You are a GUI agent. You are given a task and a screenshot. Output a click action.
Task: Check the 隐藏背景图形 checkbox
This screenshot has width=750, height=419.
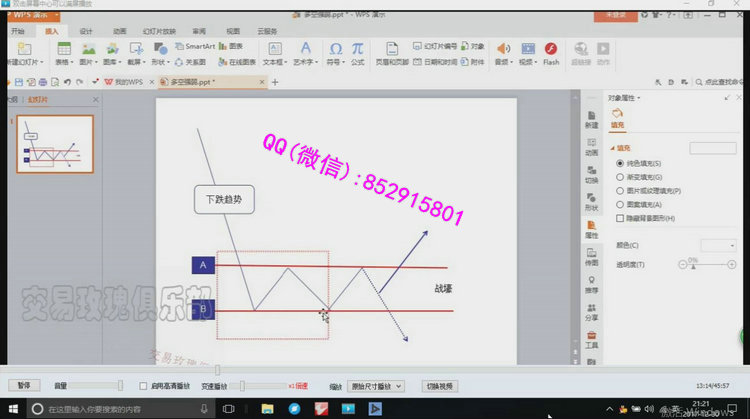(x=620, y=217)
